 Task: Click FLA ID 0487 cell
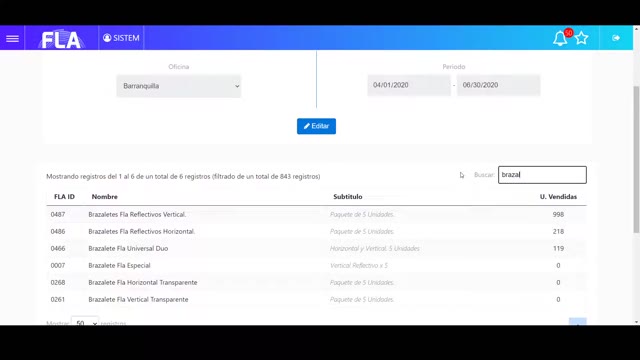coord(58,214)
